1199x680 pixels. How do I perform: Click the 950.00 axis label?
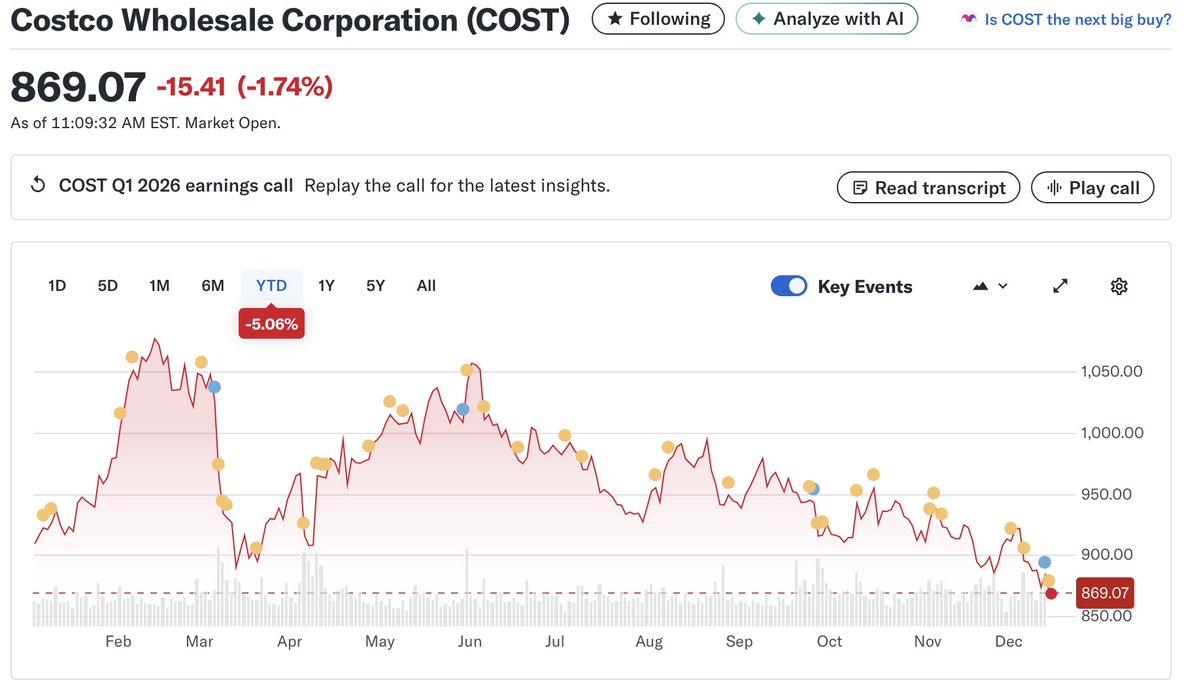click(x=1106, y=494)
